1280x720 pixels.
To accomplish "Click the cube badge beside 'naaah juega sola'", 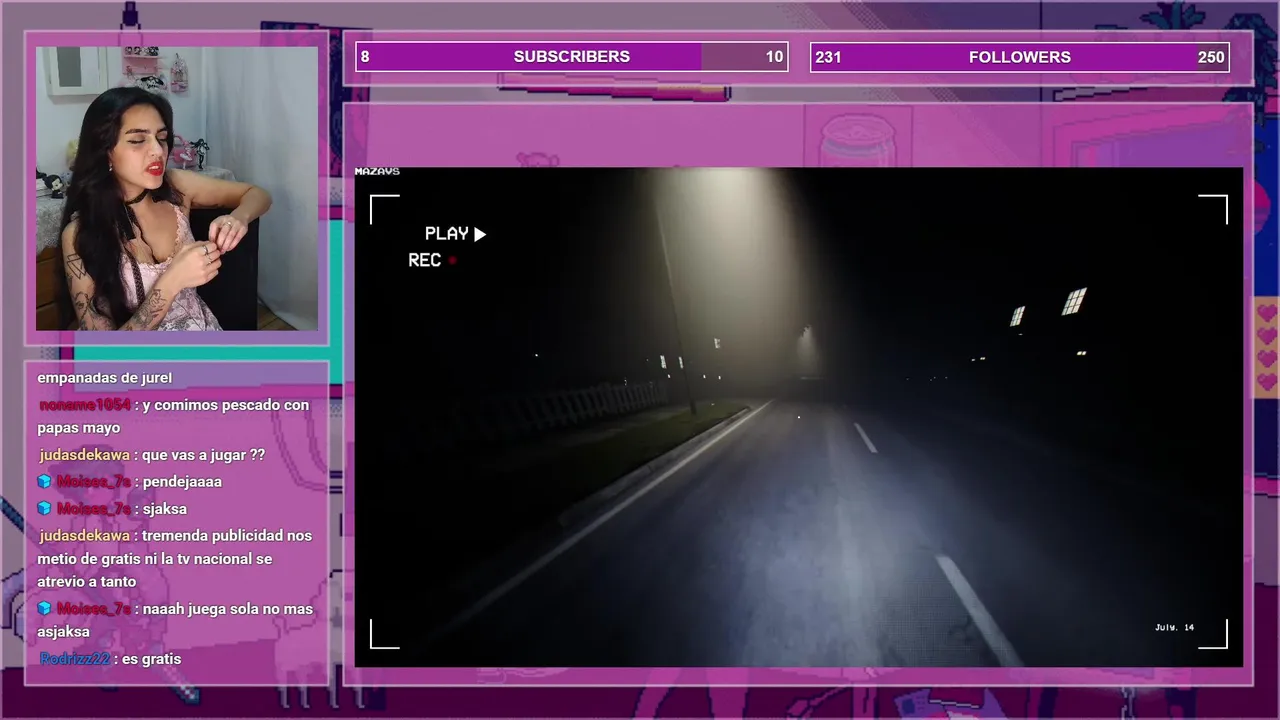I will [44, 608].
